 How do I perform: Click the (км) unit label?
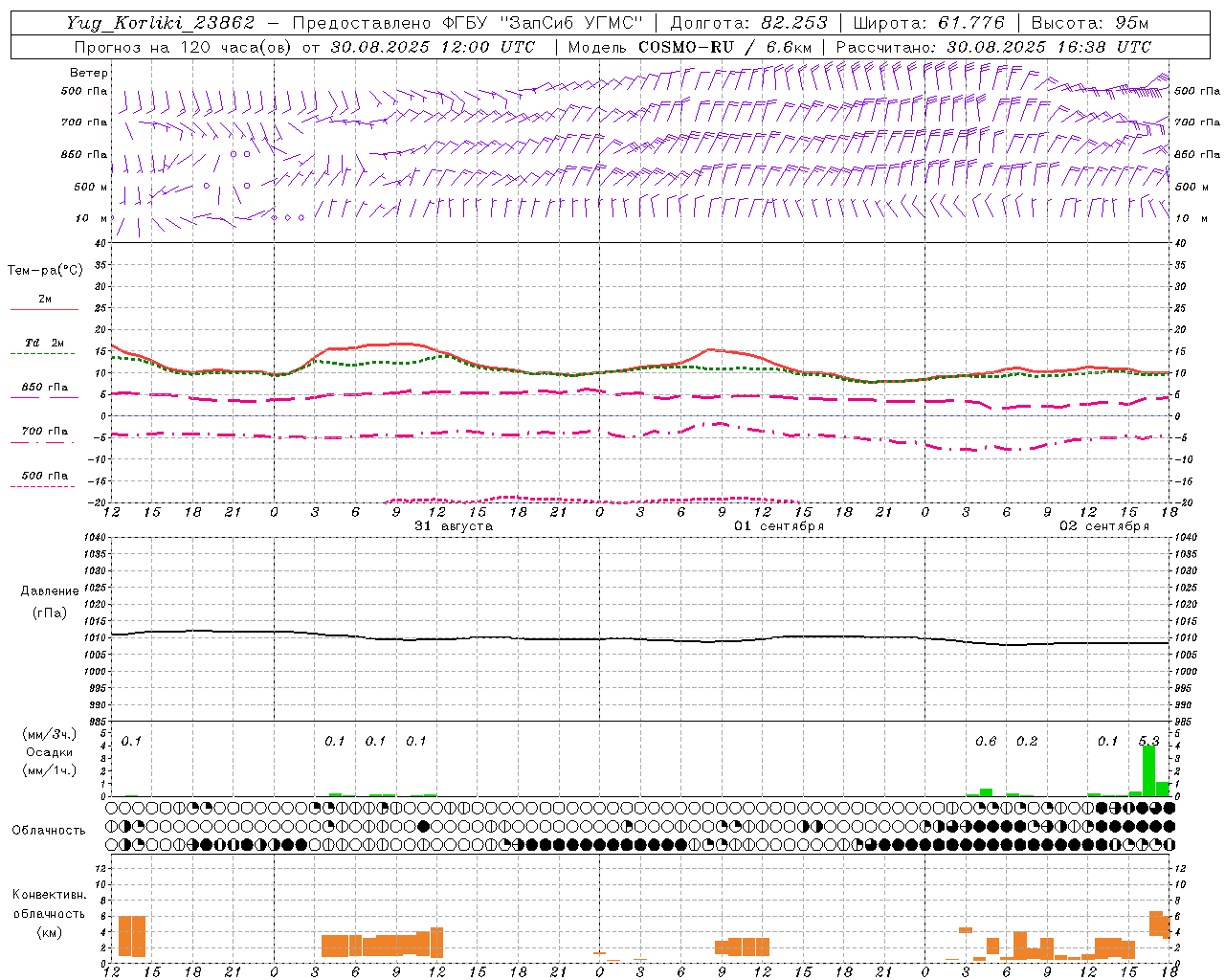tap(50, 932)
